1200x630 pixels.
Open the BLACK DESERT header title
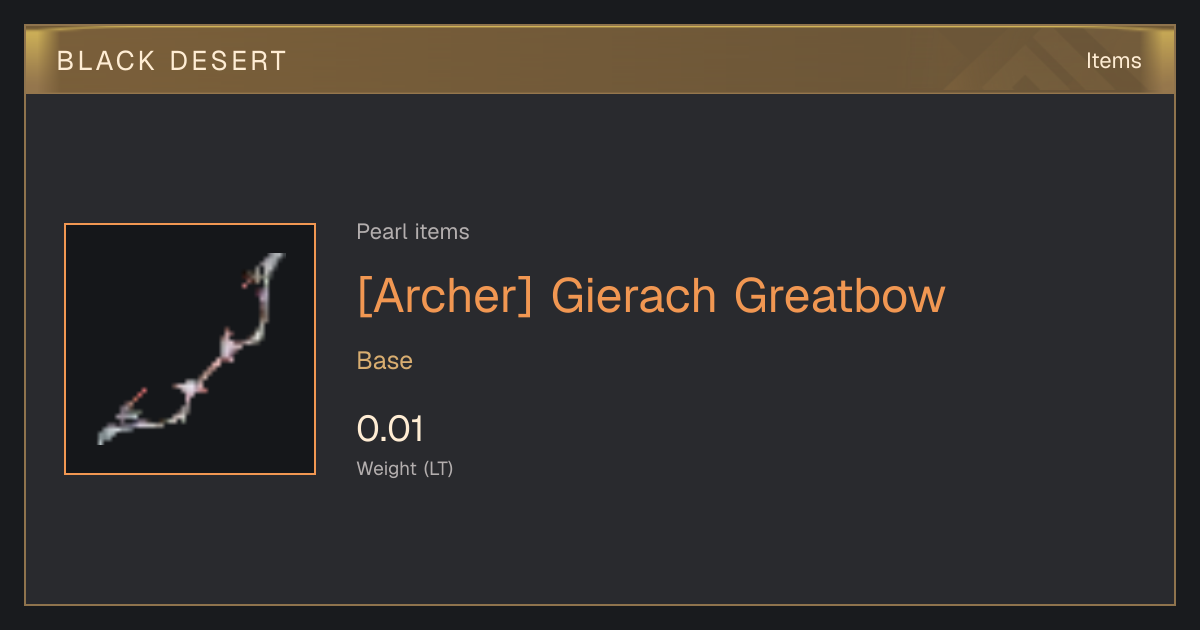172,61
